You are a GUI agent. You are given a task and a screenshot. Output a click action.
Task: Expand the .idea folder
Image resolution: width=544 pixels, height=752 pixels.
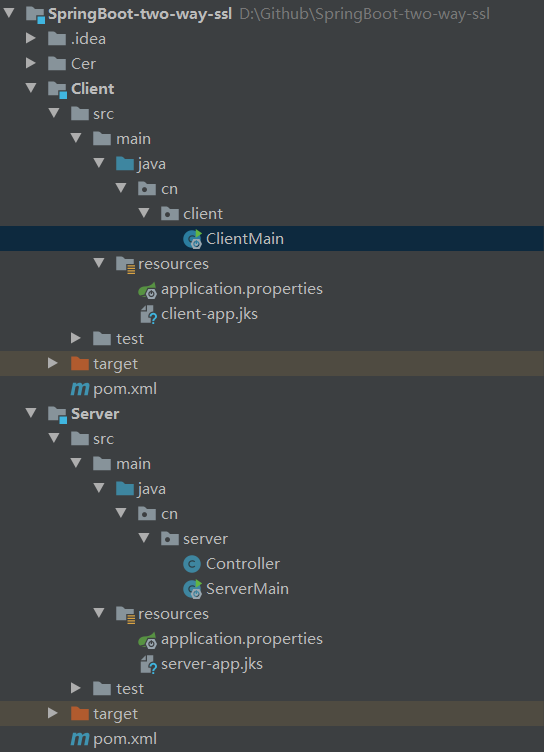pos(31,38)
